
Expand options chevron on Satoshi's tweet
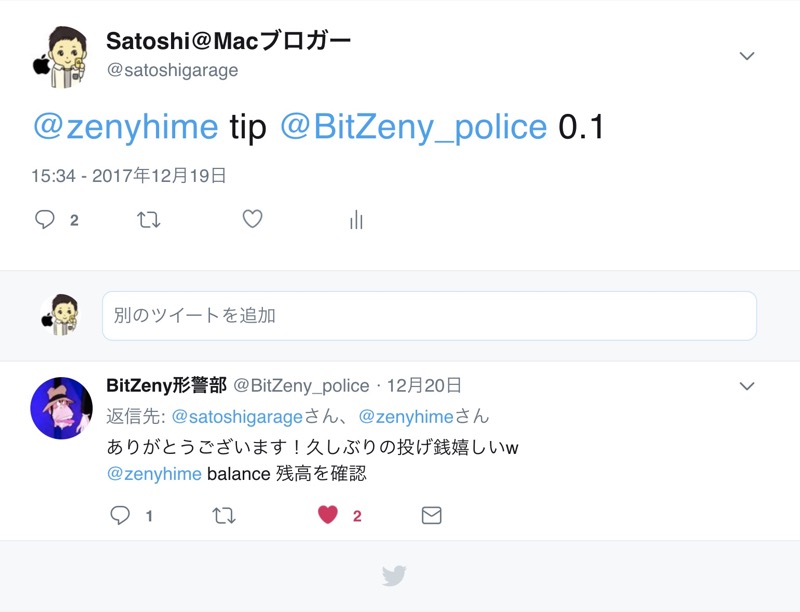point(746,56)
